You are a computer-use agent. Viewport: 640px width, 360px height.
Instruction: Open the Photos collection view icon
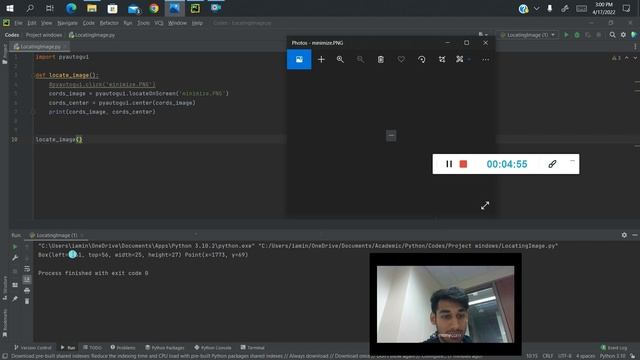[299, 60]
